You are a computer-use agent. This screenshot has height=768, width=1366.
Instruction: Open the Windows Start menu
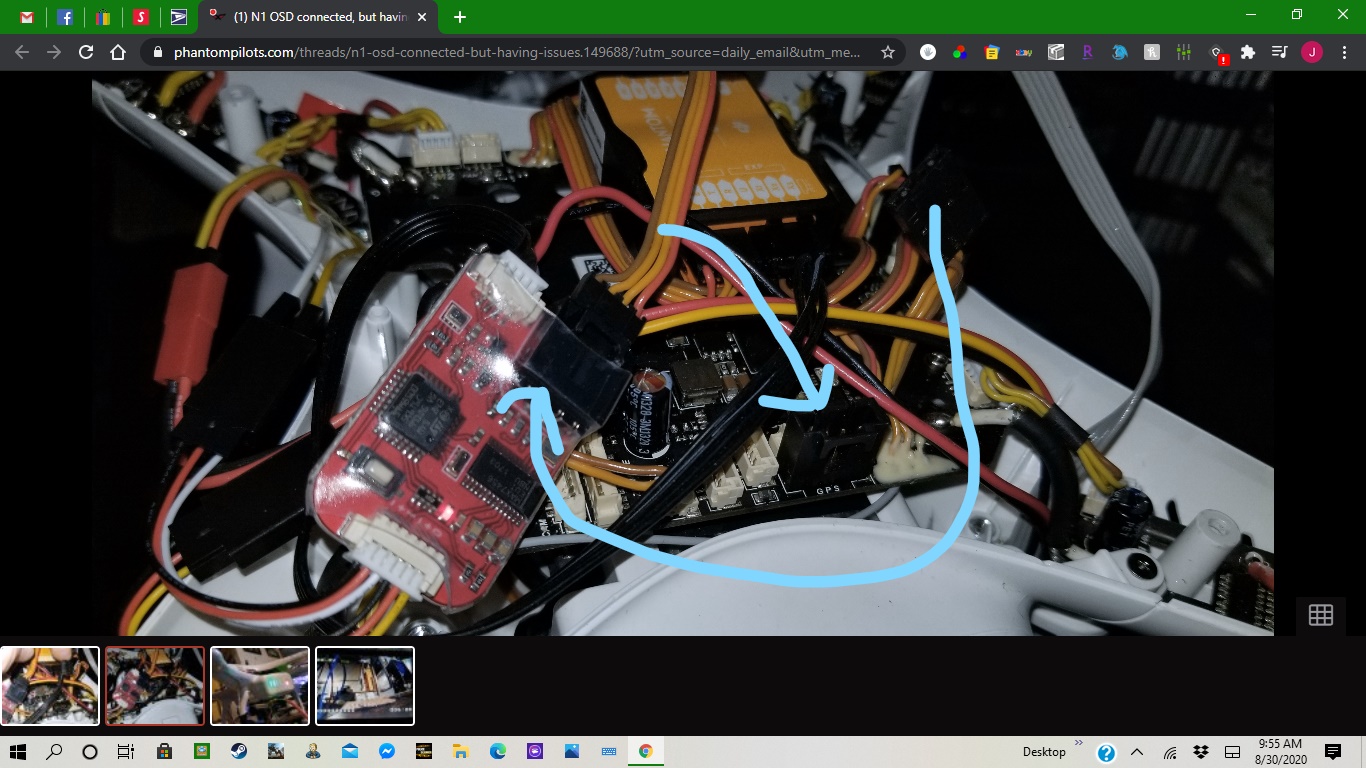pyautogui.click(x=18, y=751)
